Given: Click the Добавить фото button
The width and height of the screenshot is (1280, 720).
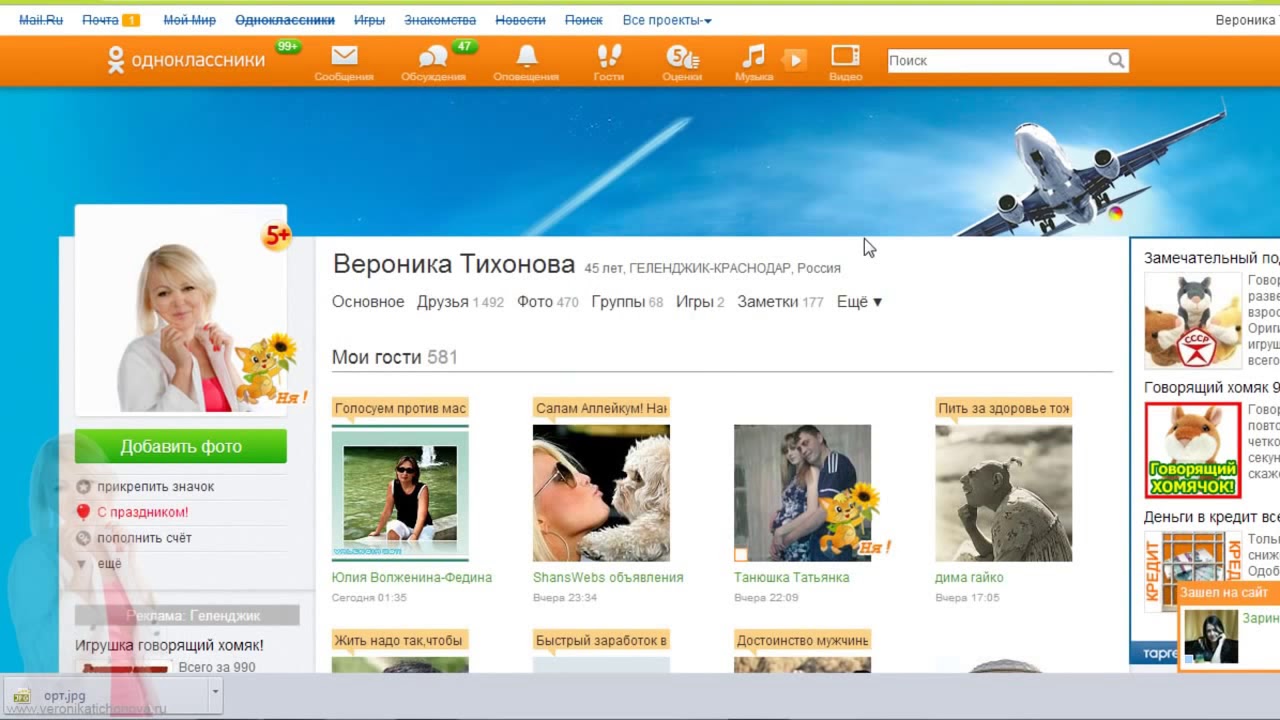Looking at the screenshot, I should point(181,446).
